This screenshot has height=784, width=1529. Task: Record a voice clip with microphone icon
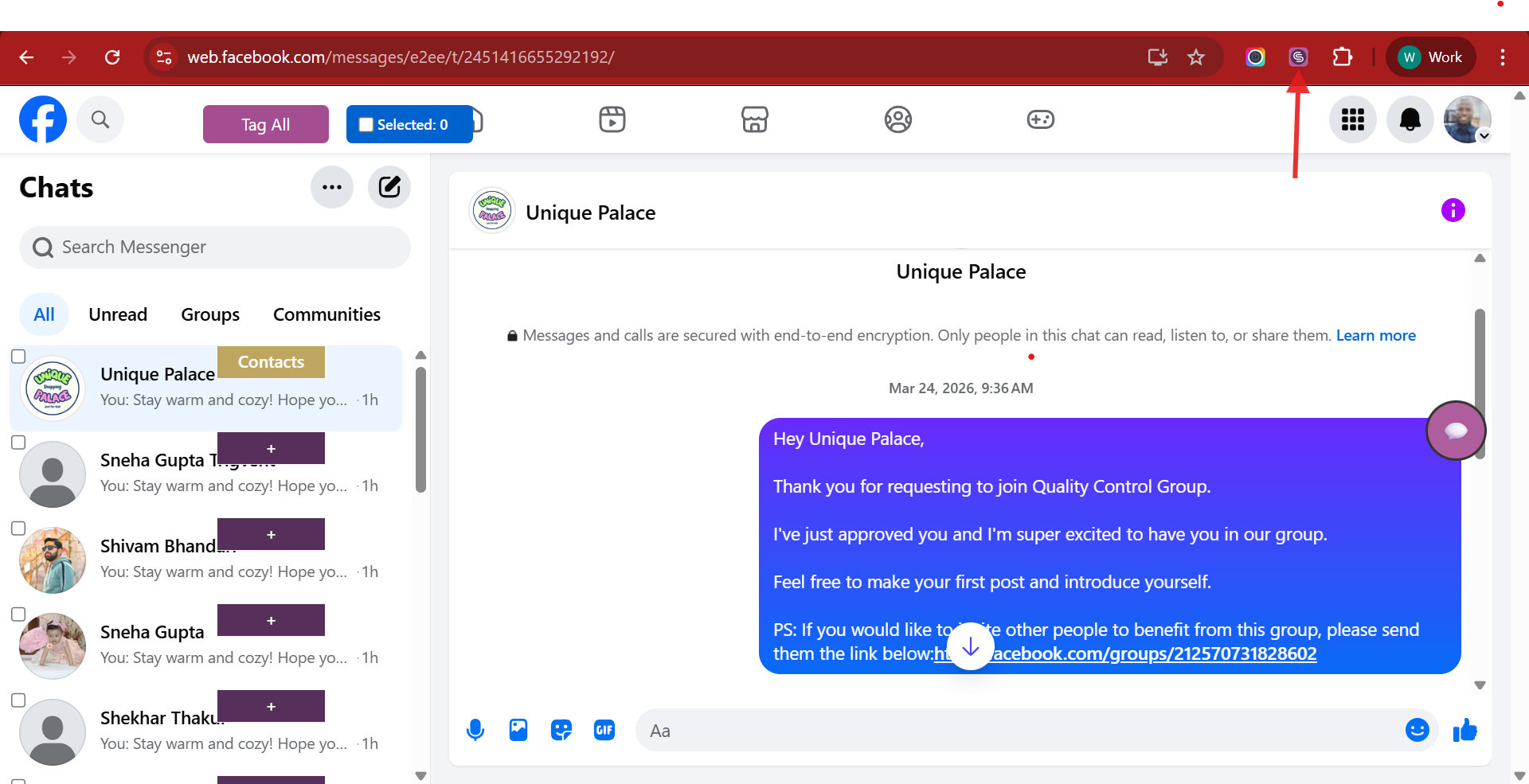coord(475,730)
